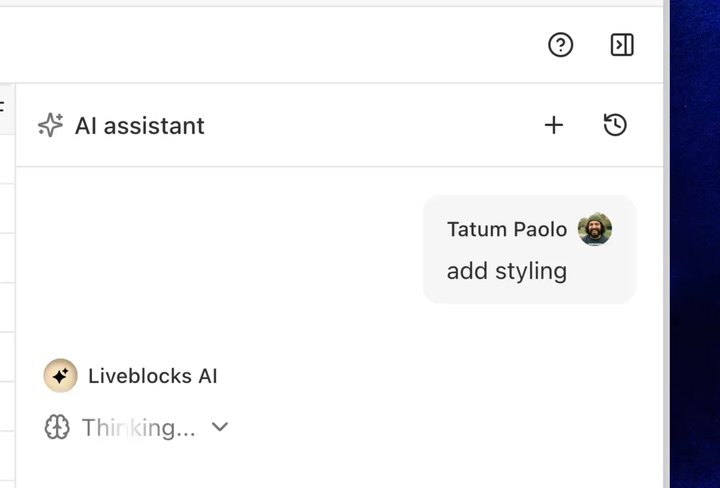This screenshot has width=720, height=488.
Task: Click the Tatum Paolo name label
Action: pyautogui.click(x=507, y=229)
